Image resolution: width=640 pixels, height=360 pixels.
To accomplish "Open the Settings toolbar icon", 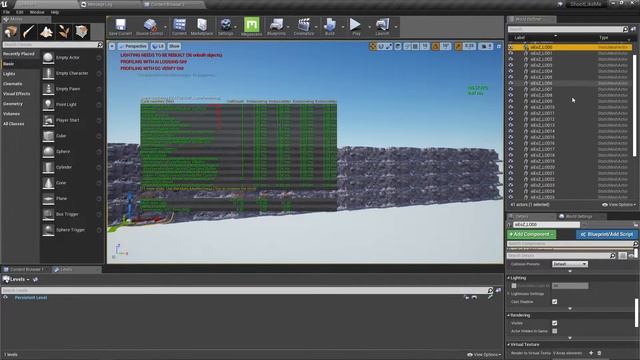I will (x=225, y=24).
